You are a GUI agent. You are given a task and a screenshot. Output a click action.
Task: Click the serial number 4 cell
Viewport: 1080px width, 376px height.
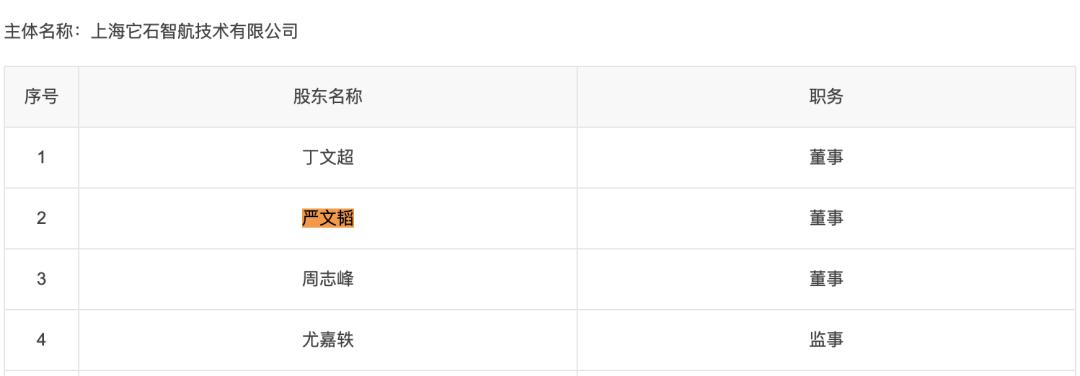(41, 340)
